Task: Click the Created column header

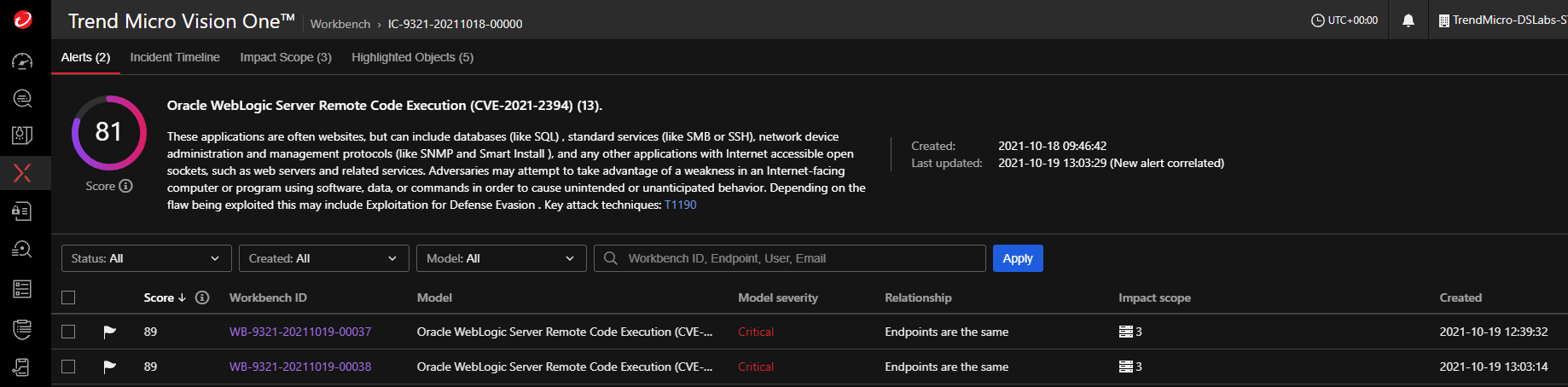Action: pos(1461,297)
